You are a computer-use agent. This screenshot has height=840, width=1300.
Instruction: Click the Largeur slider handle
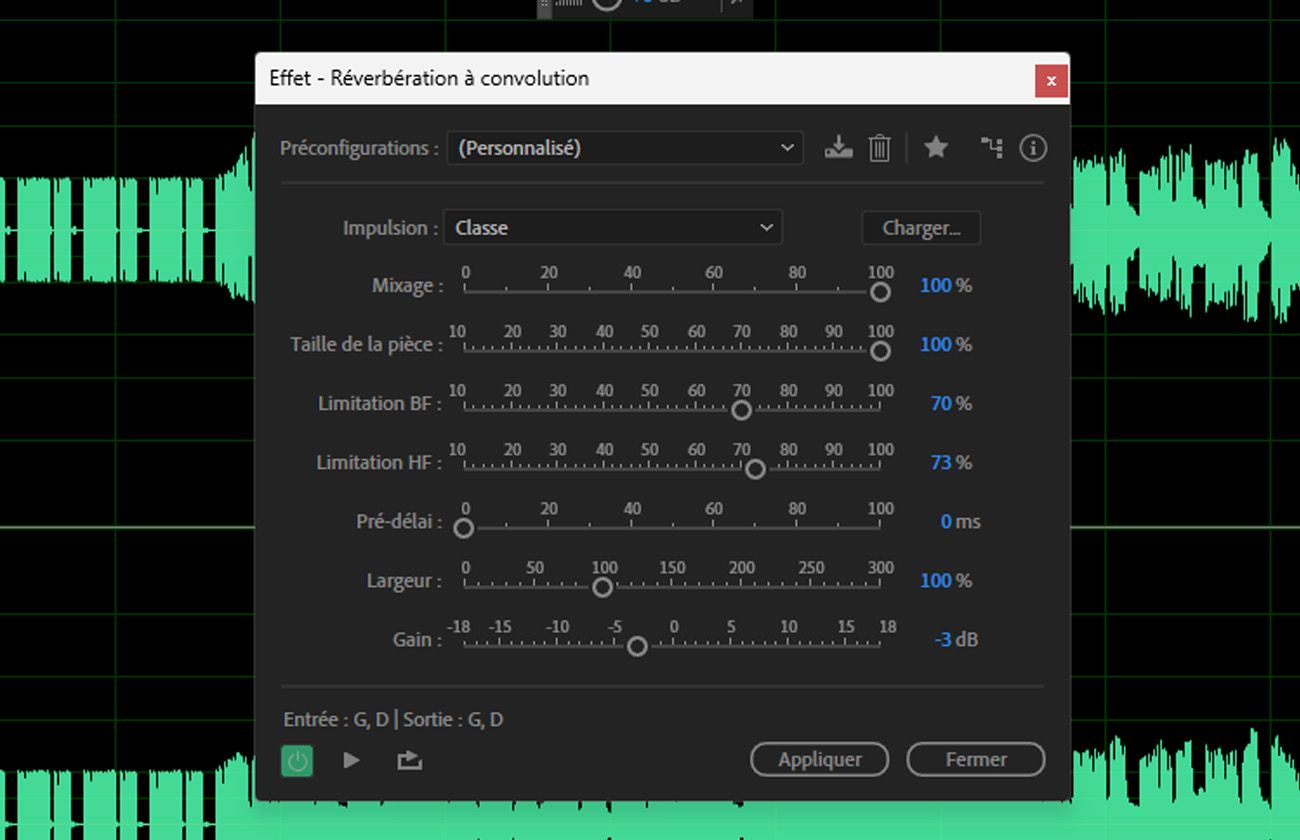point(603,588)
